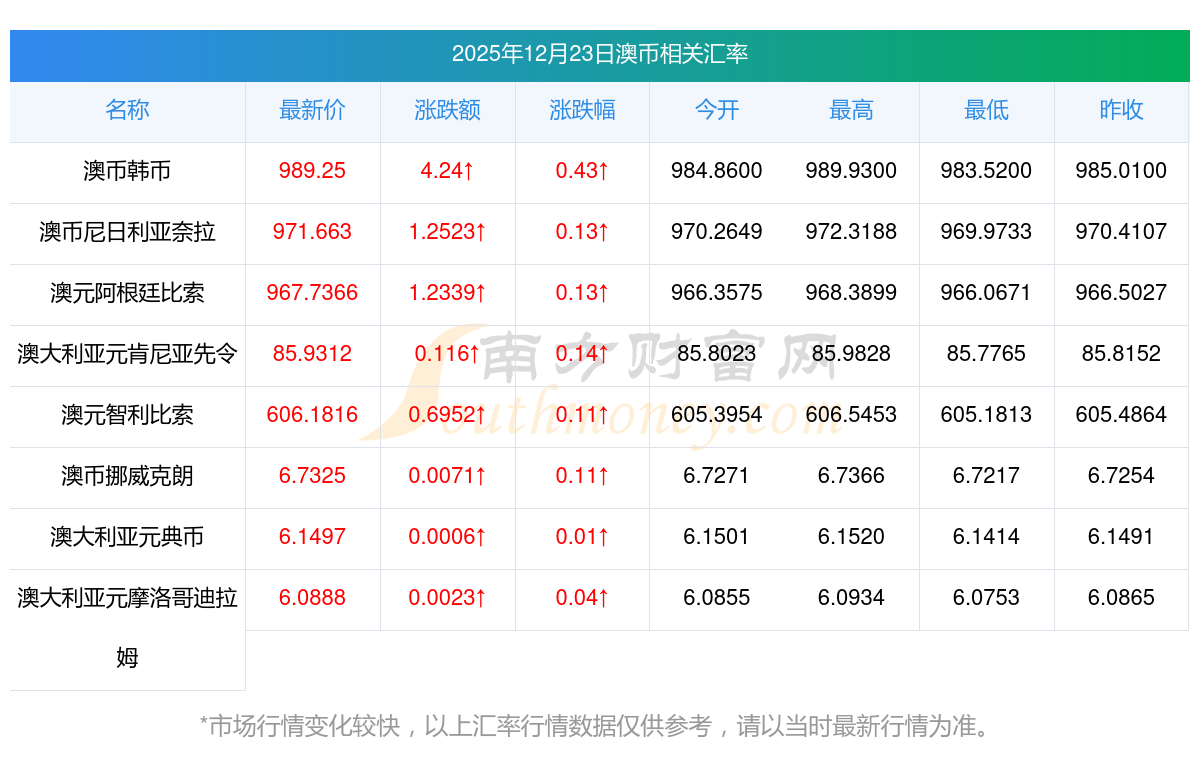The height and width of the screenshot is (757, 1200).
Task: Click opening value 6.7271
Action: (717, 476)
